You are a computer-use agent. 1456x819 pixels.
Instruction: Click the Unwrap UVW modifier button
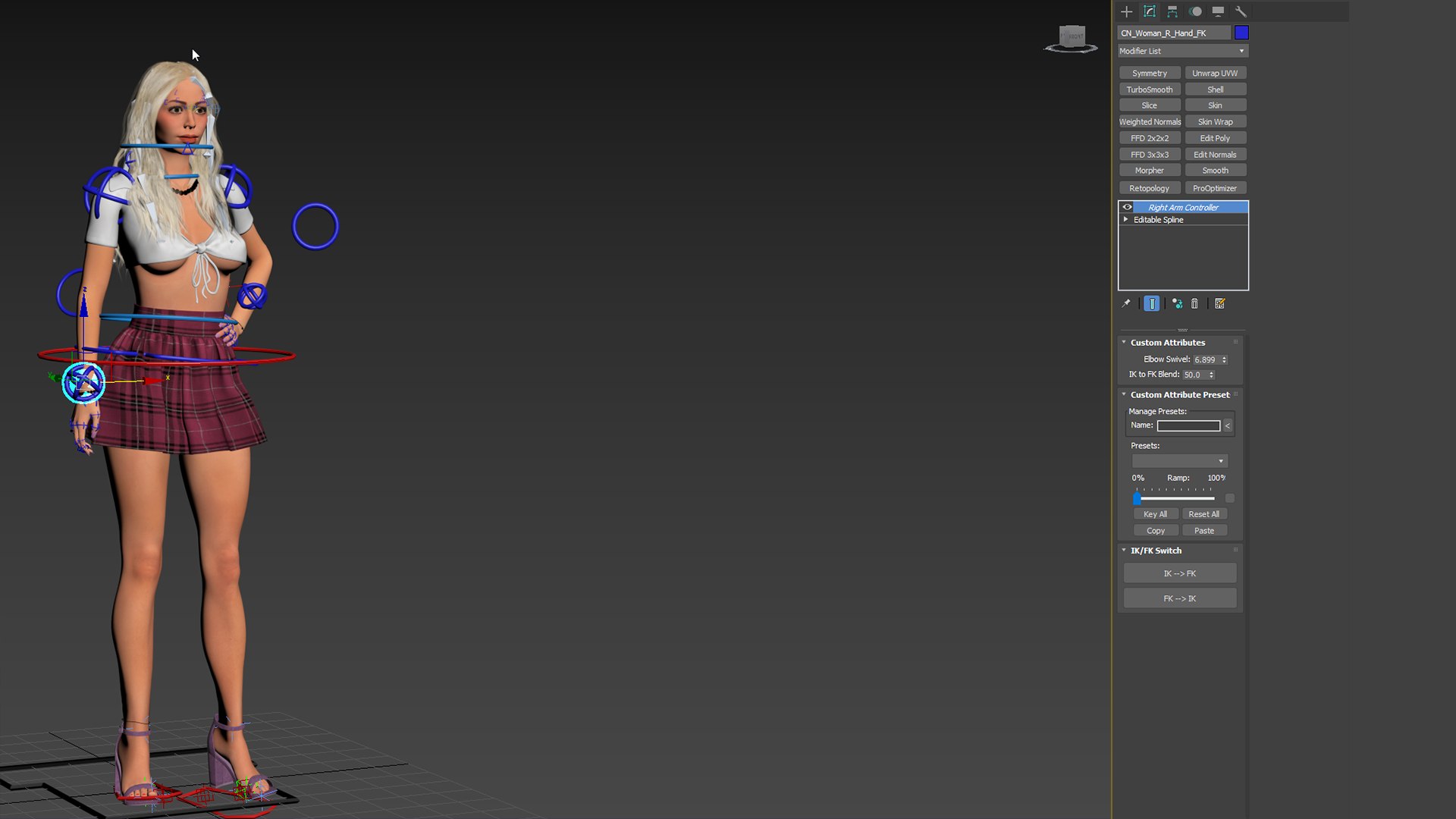(x=1215, y=72)
